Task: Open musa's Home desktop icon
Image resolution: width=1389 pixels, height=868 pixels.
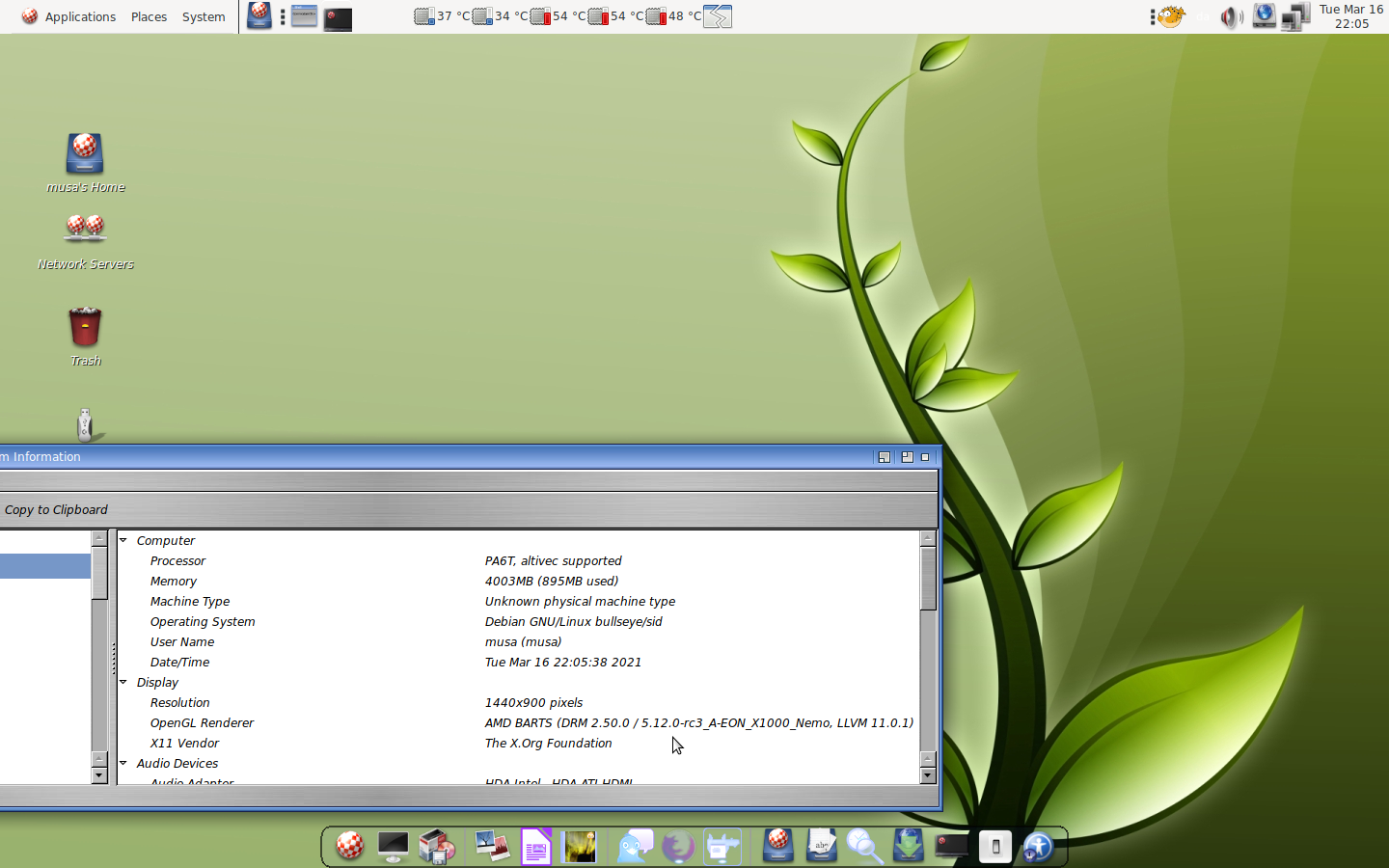Action: (x=85, y=154)
